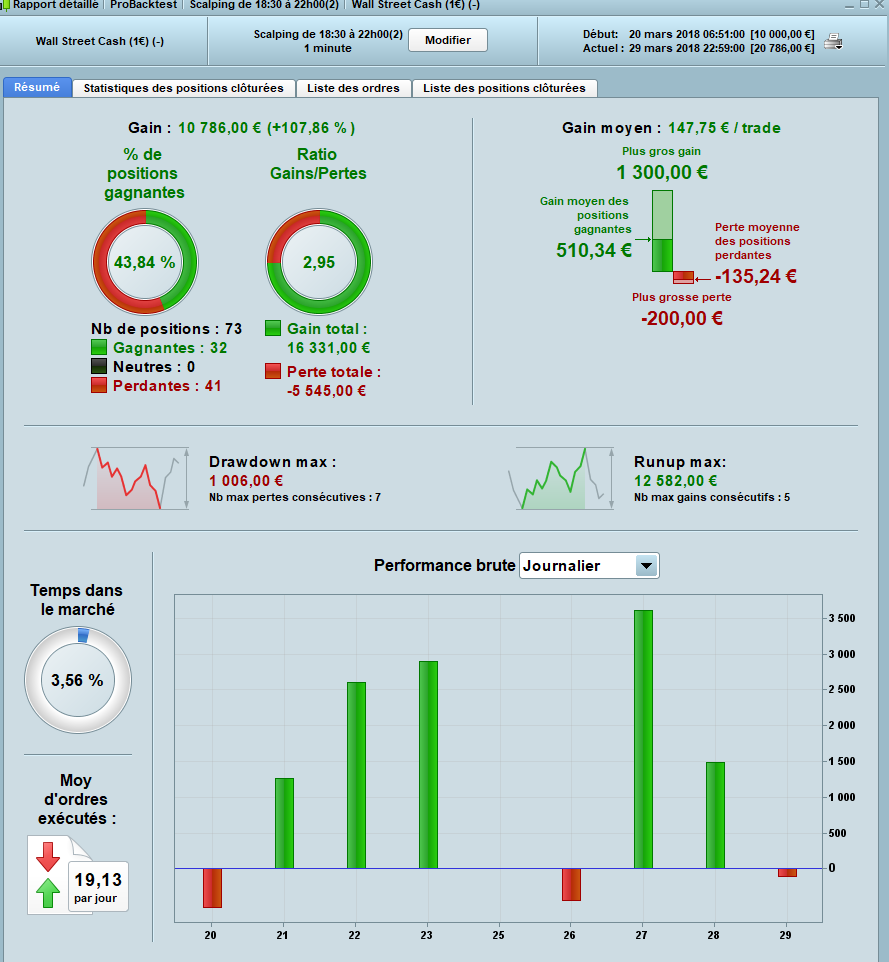Click the Temps dans le marché gauge
This screenshot has width=889, height=962.
pyautogui.click(x=78, y=680)
